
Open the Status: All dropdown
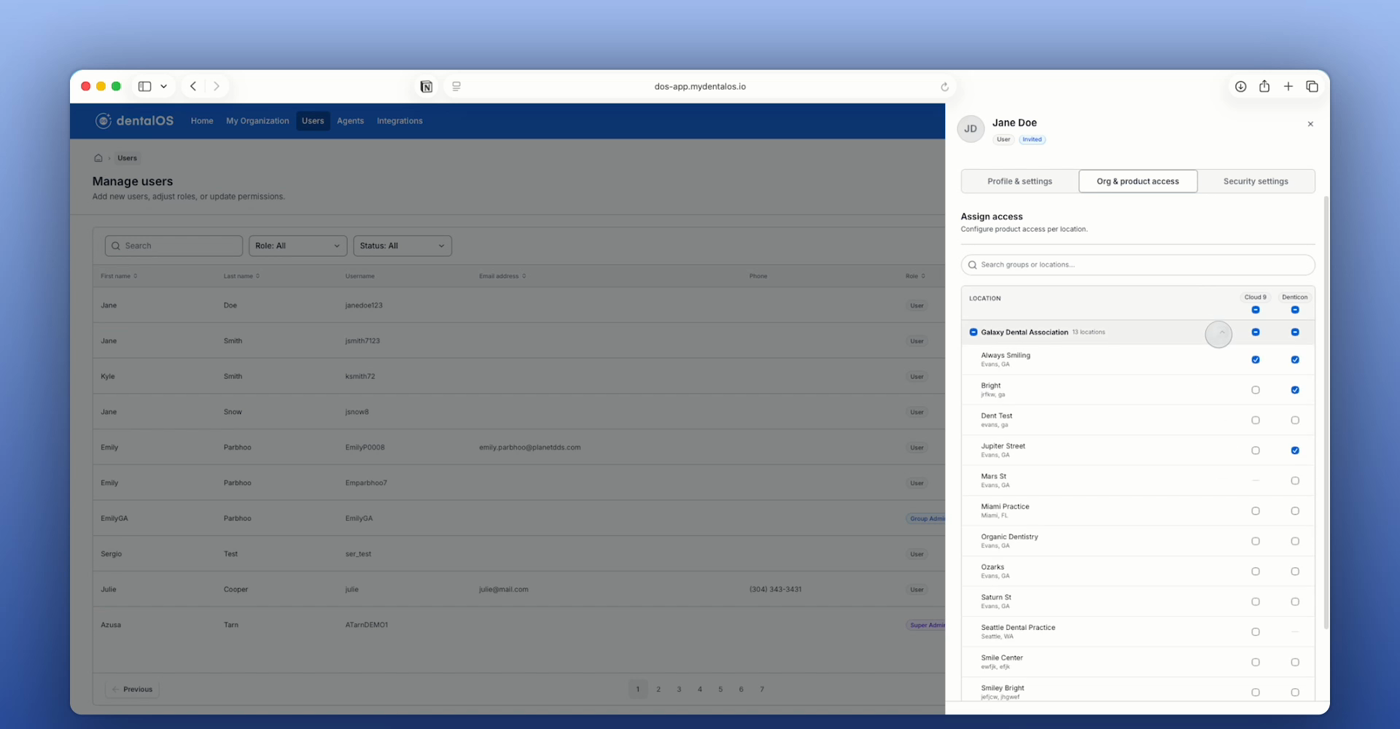402,246
